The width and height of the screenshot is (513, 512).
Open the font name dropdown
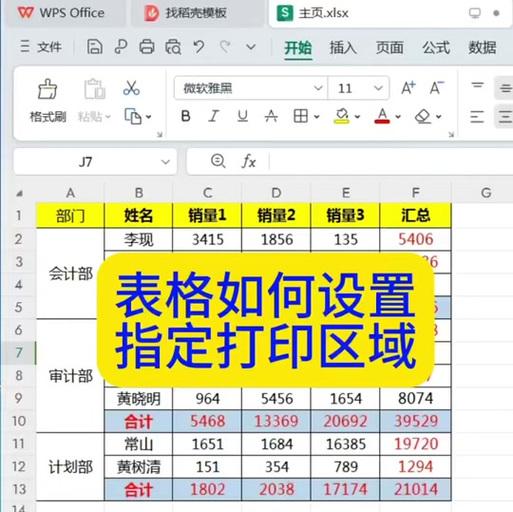pos(318,88)
